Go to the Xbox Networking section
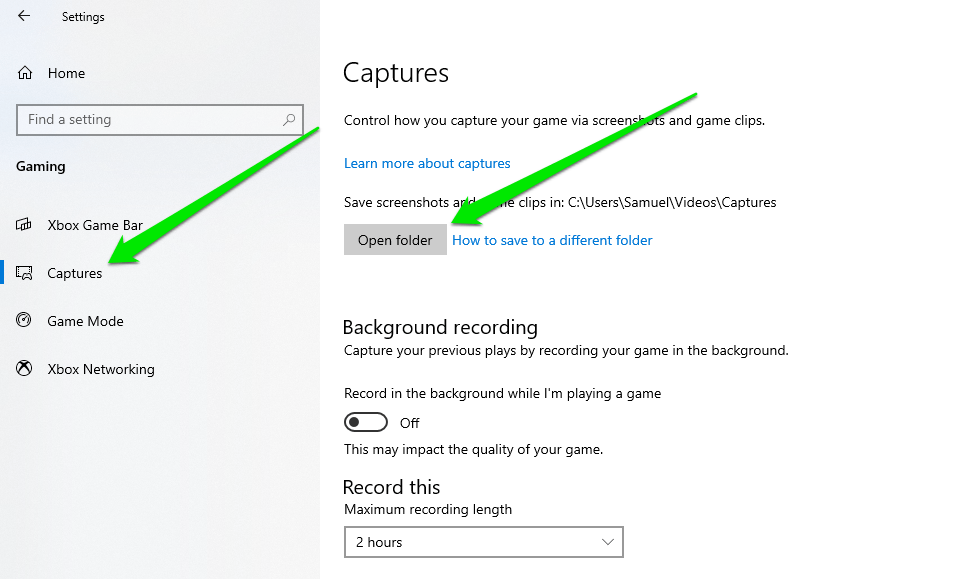The width and height of the screenshot is (974, 579). (101, 369)
